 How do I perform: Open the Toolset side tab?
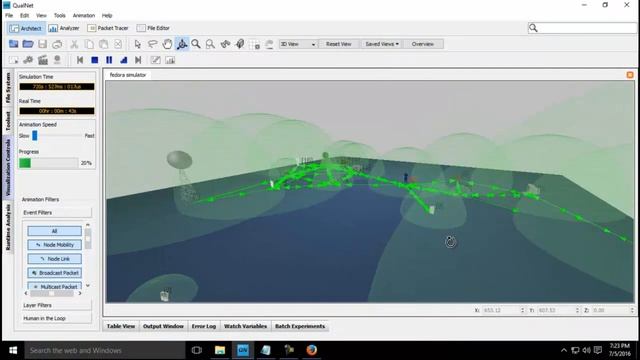(x=8, y=121)
